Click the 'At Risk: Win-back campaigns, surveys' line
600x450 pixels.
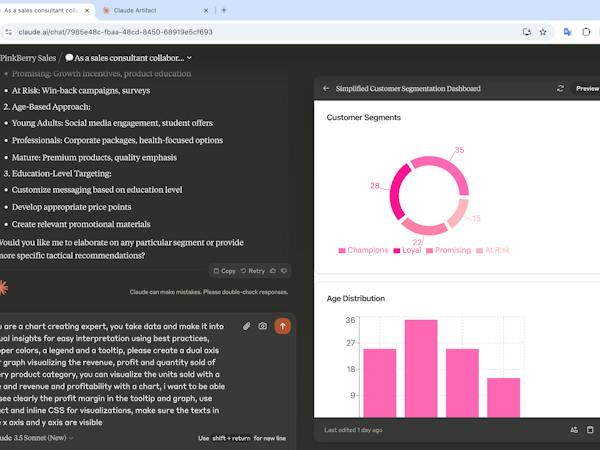pyautogui.click(x=81, y=91)
